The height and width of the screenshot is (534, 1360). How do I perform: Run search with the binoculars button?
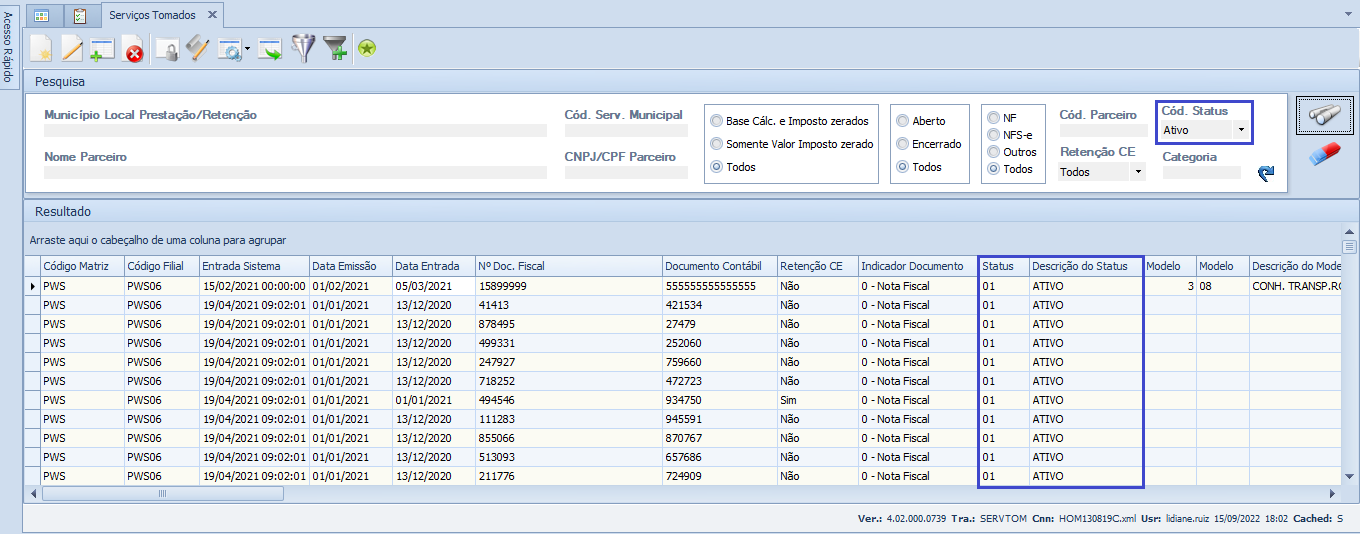coord(1324,116)
